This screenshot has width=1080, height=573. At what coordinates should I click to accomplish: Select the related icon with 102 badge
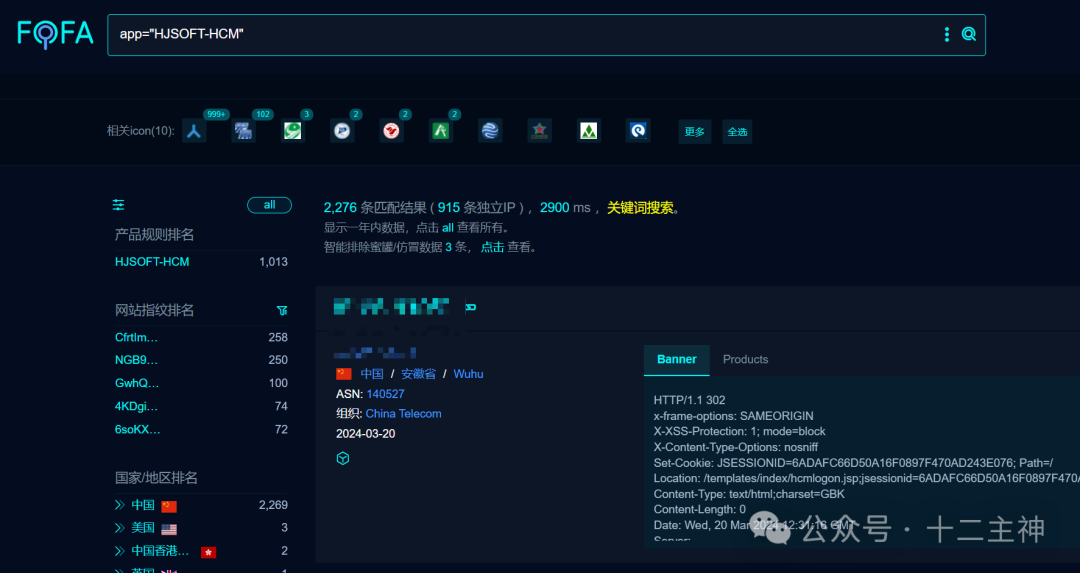tap(243, 131)
